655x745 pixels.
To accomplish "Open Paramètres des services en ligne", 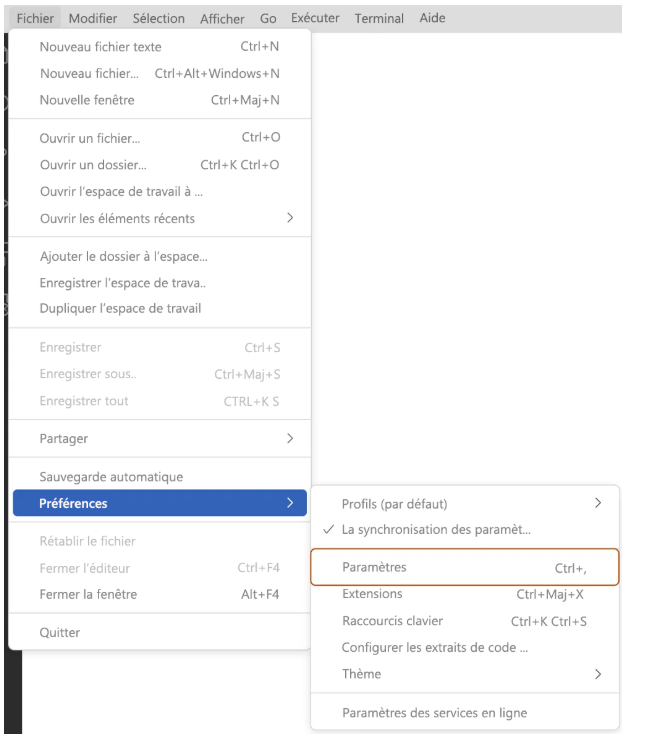I will point(465,713).
